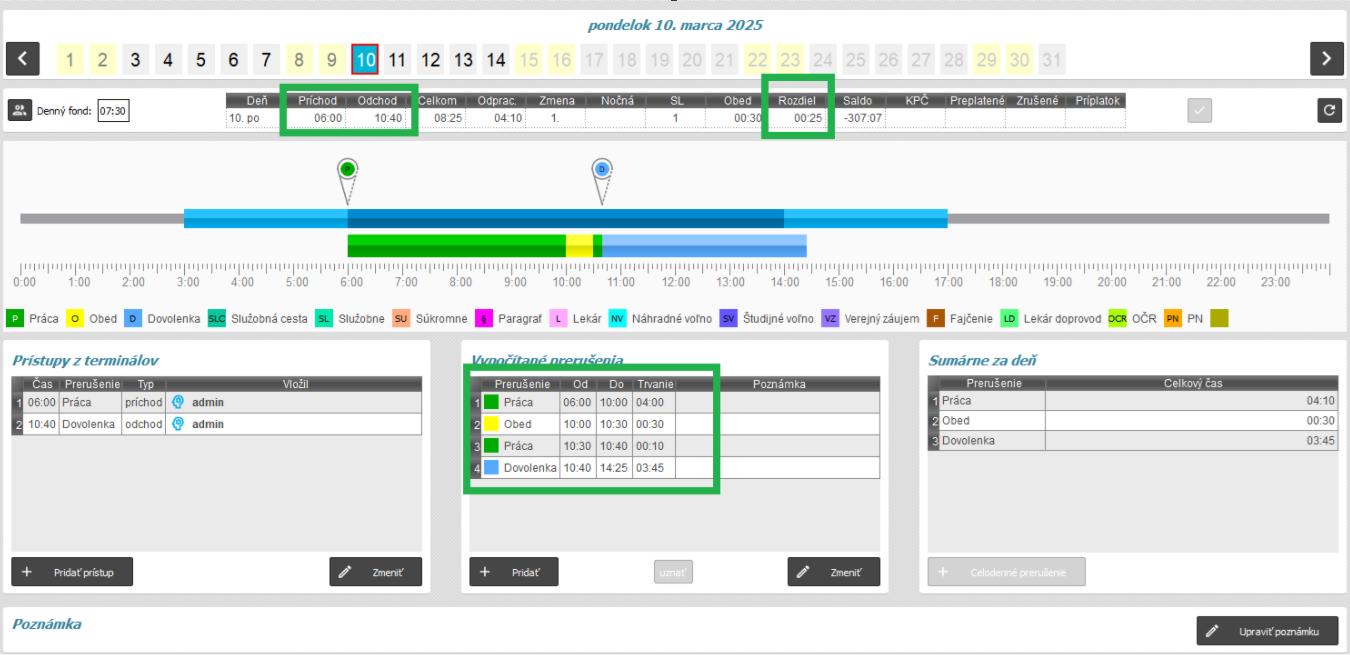Image resolution: width=1350 pixels, height=655 pixels.
Task: Select day 11 in the calendar strip
Action: click(397, 60)
